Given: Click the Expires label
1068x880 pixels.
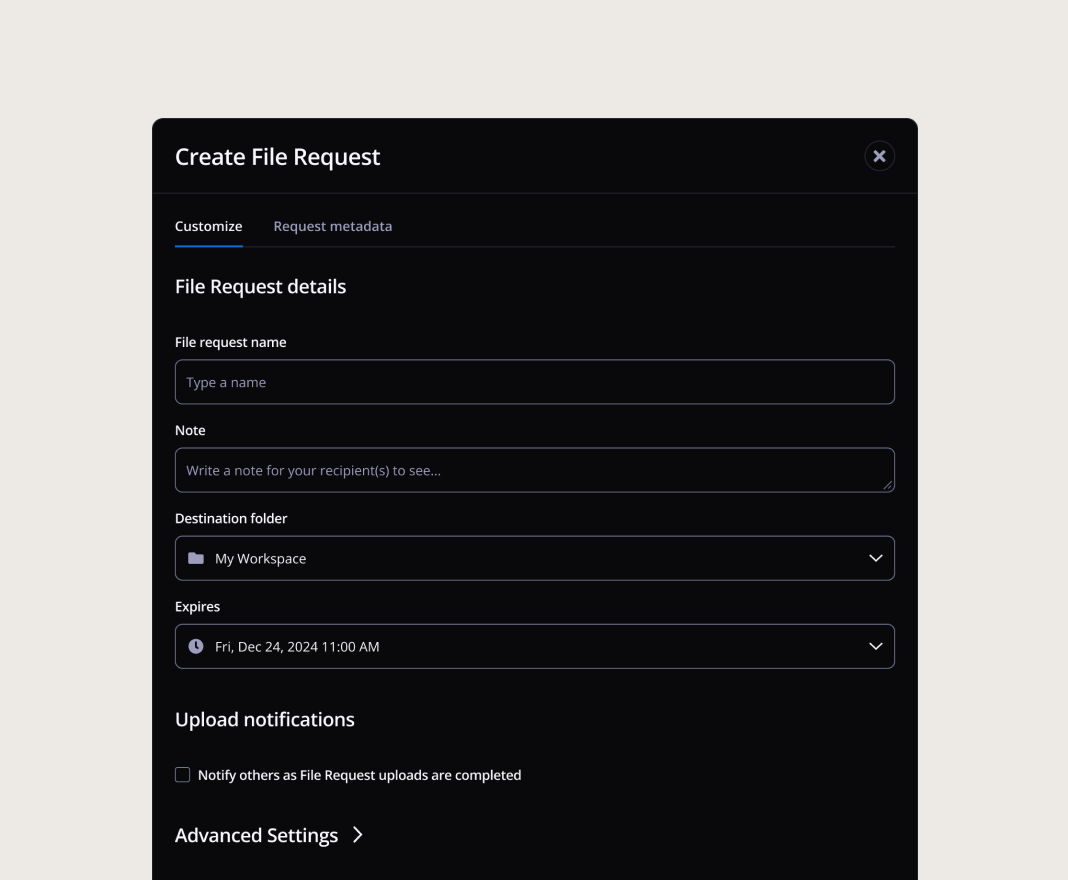Looking at the screenshot, I should click(x=198, y=607).
